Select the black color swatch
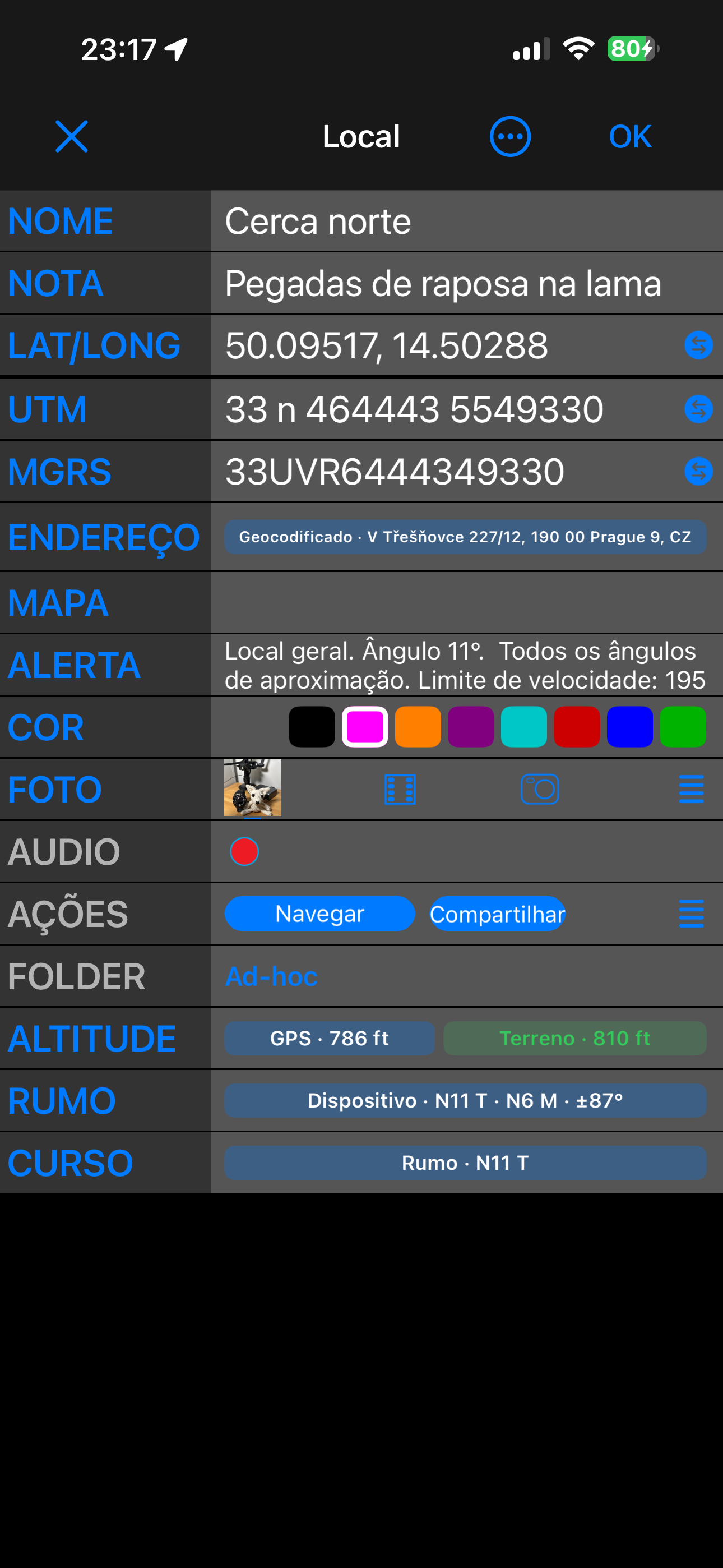 pos(312,727)
